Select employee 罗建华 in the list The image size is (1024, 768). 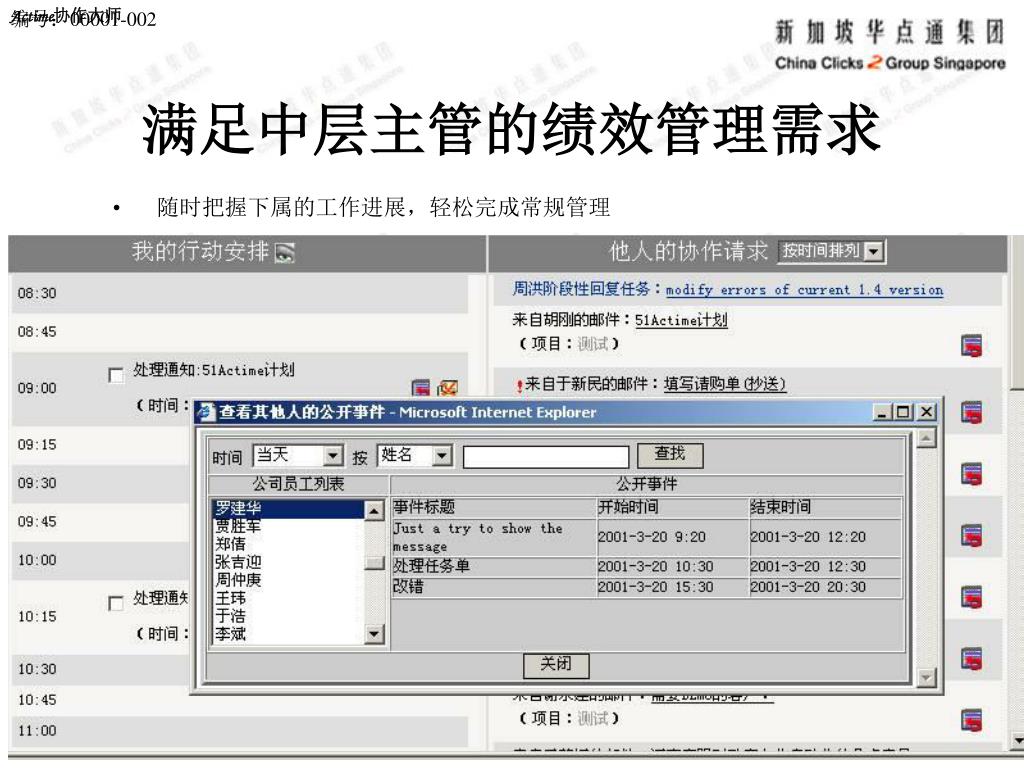pos(289,508)
